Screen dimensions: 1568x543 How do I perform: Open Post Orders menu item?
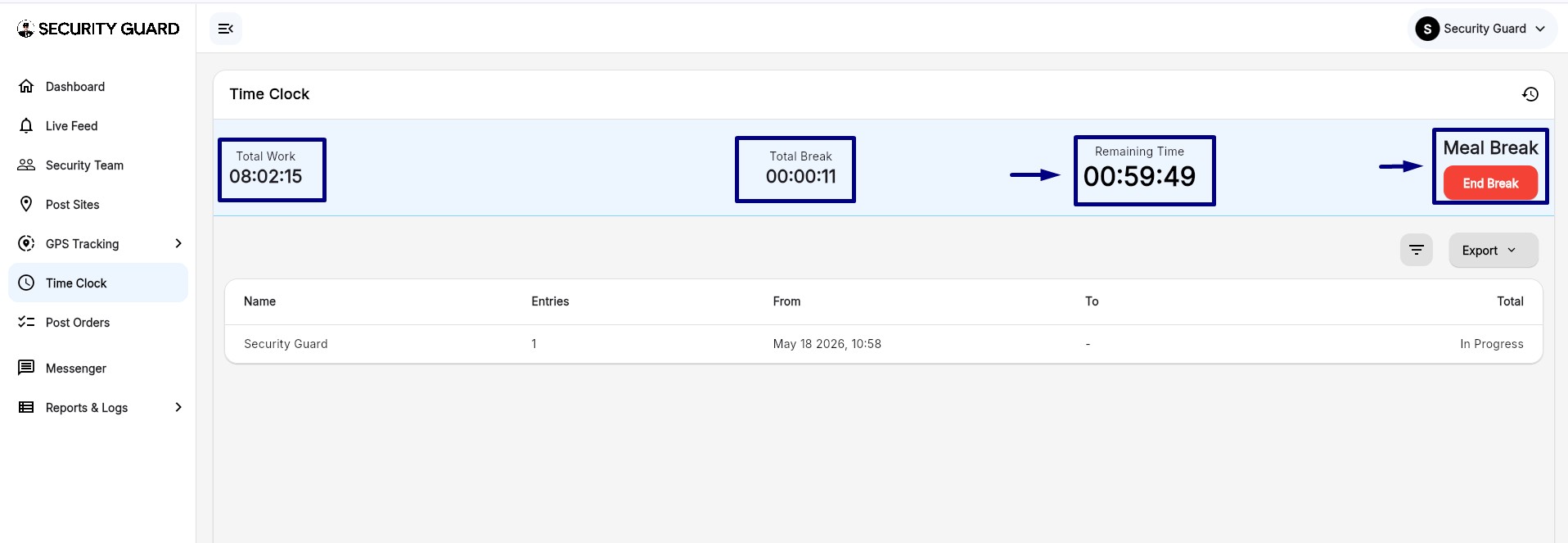pos(98,322)
